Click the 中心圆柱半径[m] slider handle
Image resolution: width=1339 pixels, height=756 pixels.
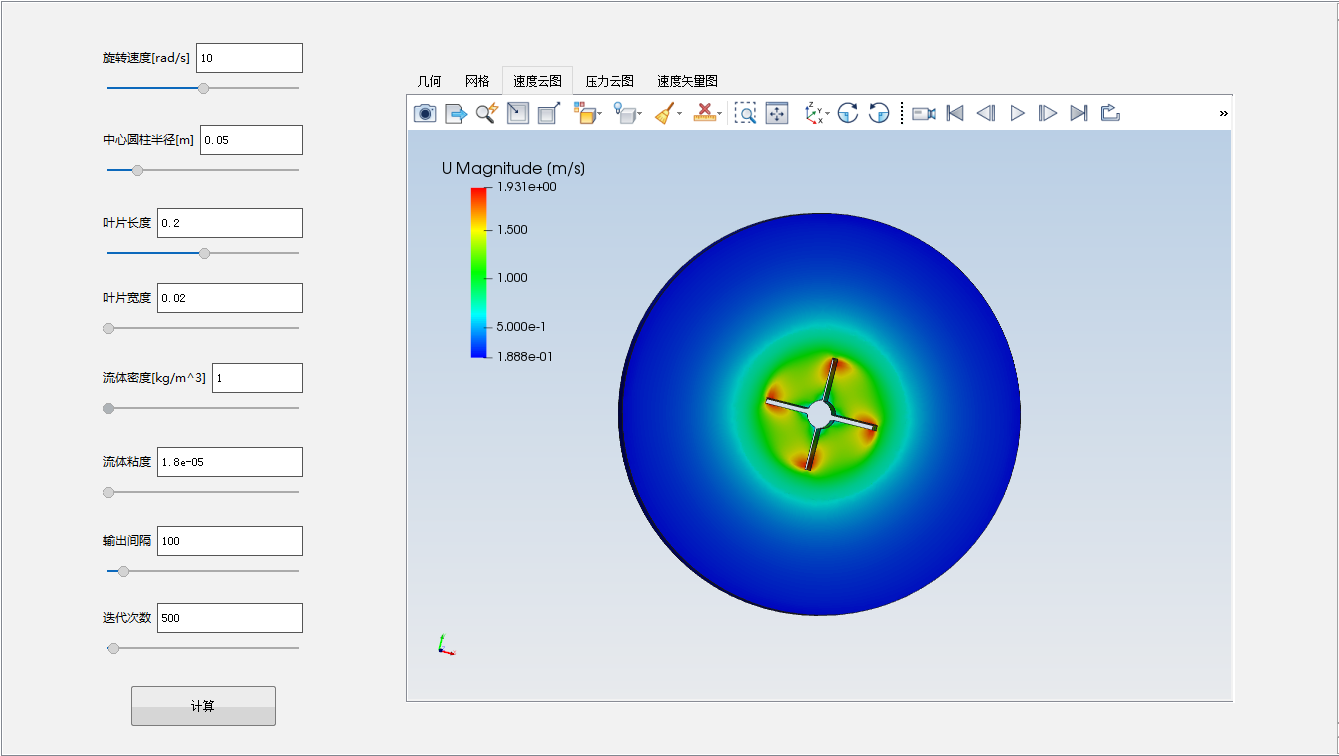tap(138, 170)
